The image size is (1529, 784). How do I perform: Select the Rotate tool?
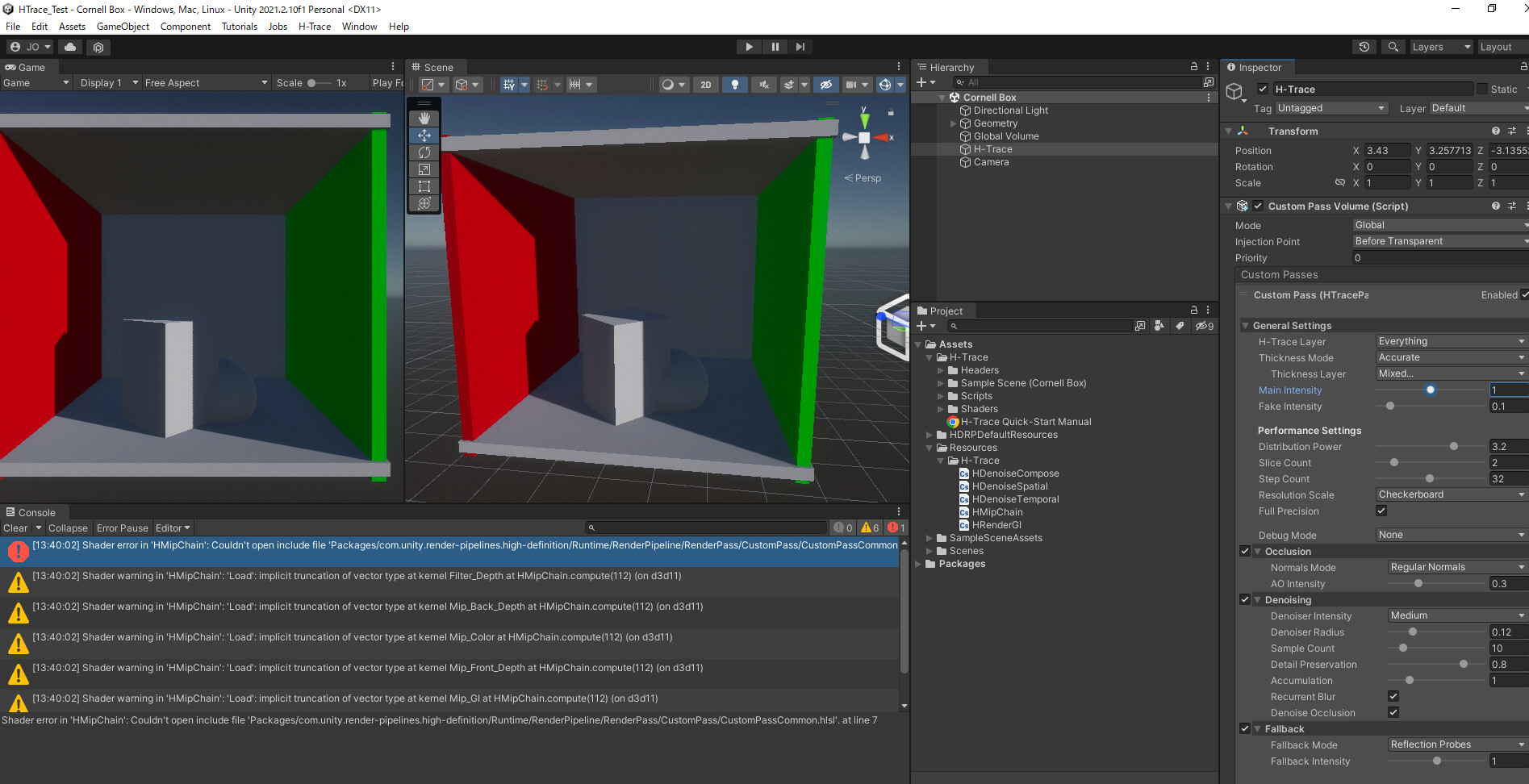coord(424,152)
